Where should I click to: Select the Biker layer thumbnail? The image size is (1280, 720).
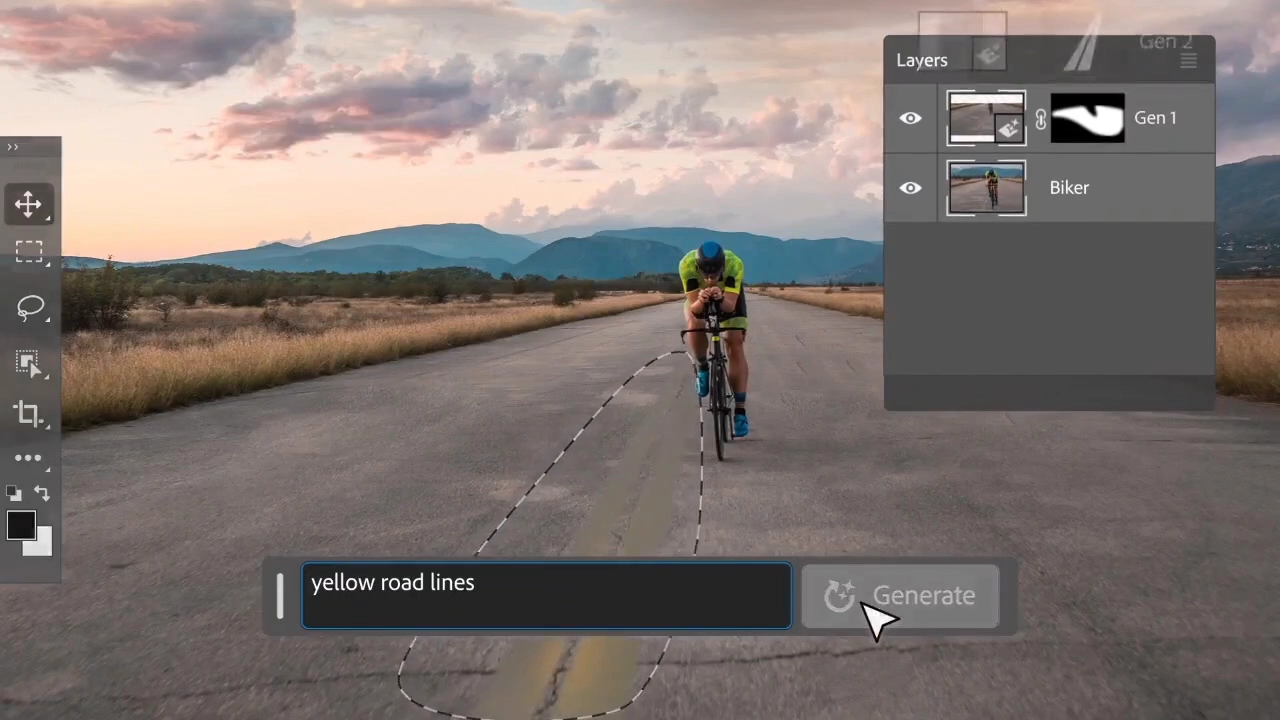(986, 188)
